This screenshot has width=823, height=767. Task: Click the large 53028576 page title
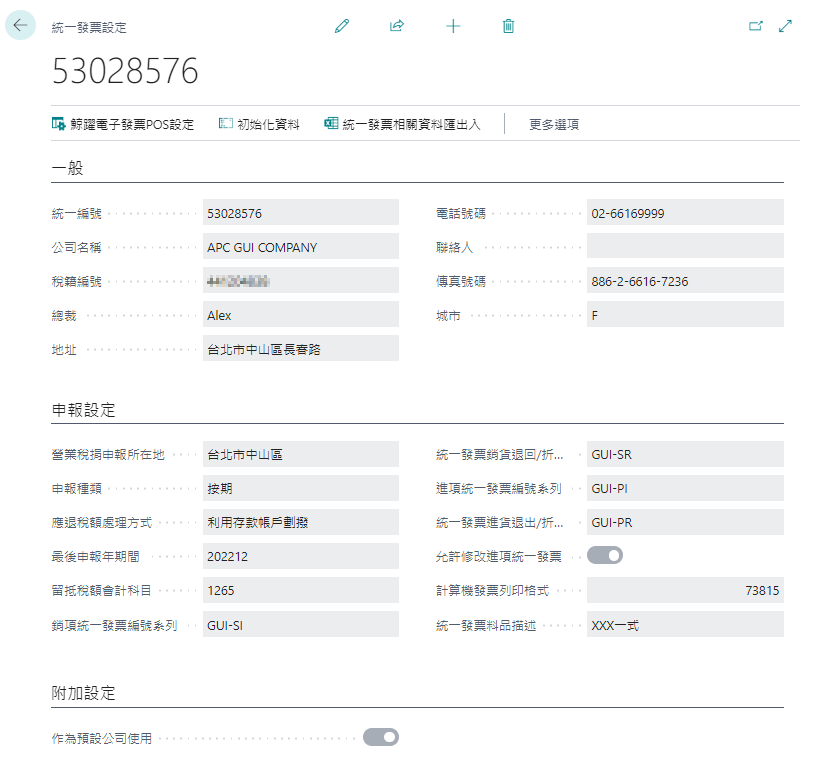125,71
